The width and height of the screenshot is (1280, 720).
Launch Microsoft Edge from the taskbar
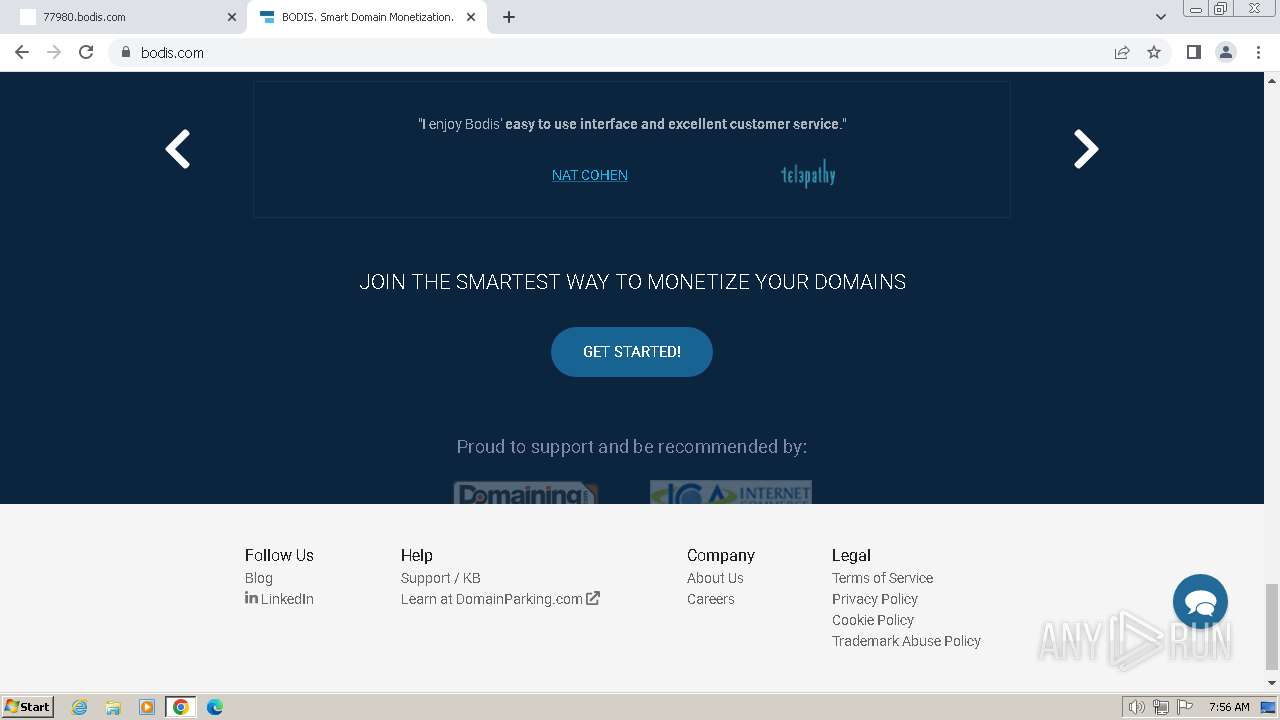(215, 707)
